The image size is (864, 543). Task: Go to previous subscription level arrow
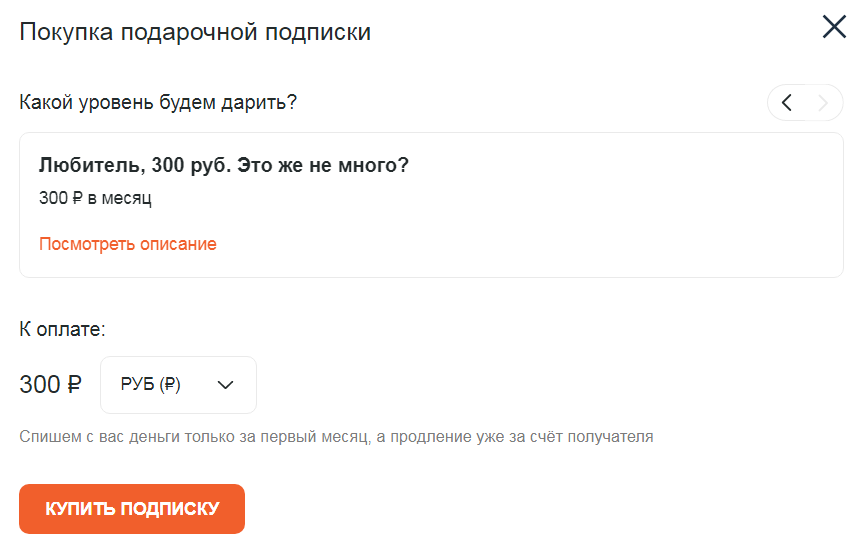click(787, 102)
